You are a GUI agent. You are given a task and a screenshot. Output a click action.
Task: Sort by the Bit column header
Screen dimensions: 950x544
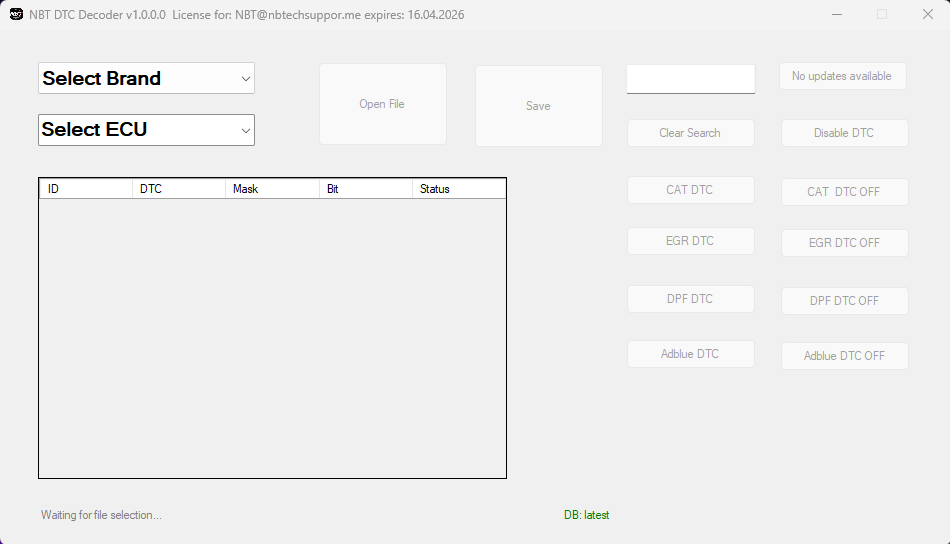pyautogui.click(x=365, y=189)
